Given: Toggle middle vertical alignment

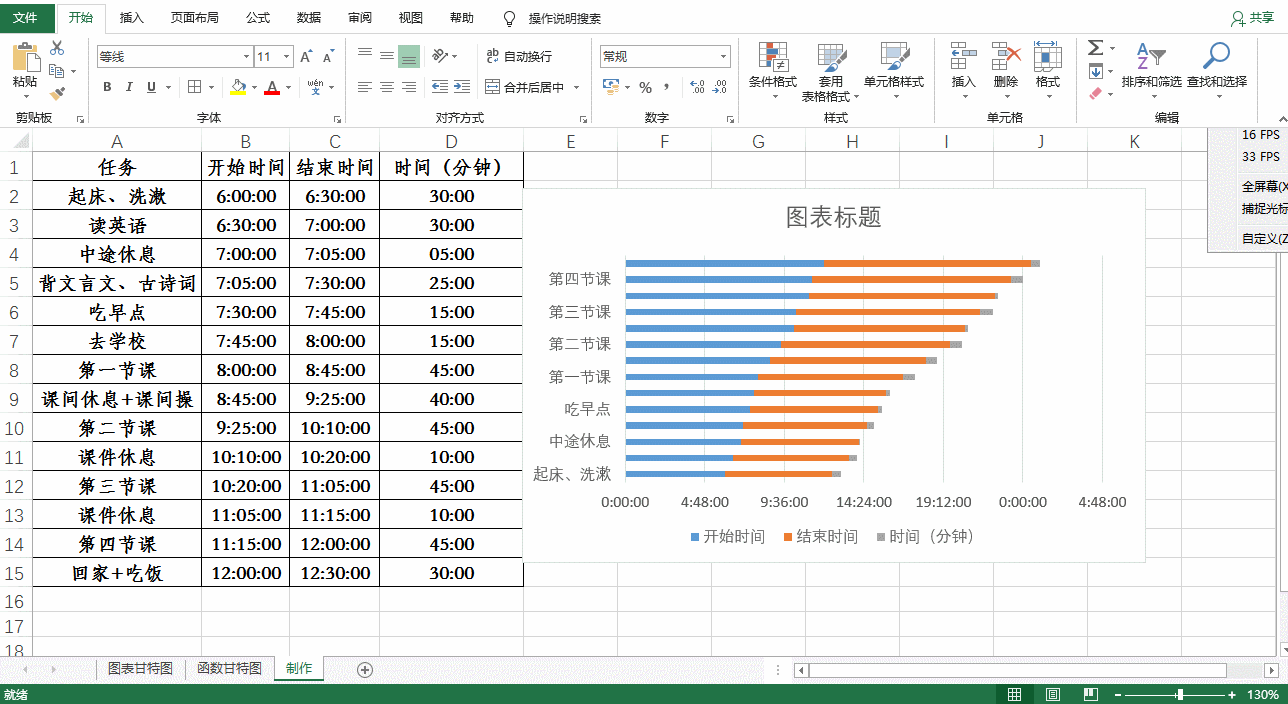Looking at the screenshot, I should tap(387, 56).
